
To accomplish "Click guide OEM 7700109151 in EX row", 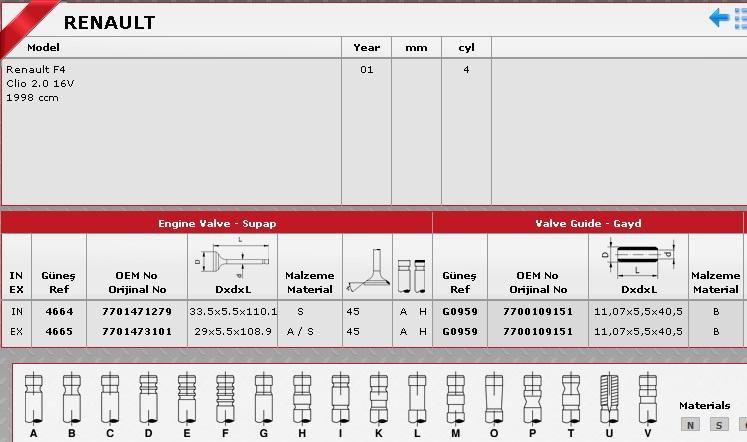I will point(538,332).
